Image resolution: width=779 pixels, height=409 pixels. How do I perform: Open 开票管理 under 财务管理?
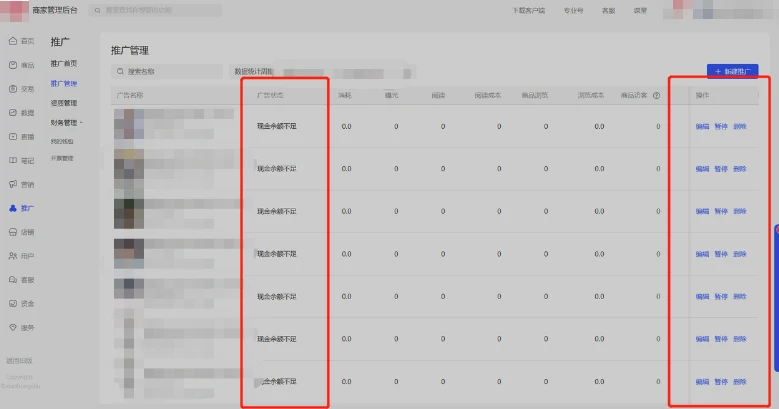pos(62,159)
